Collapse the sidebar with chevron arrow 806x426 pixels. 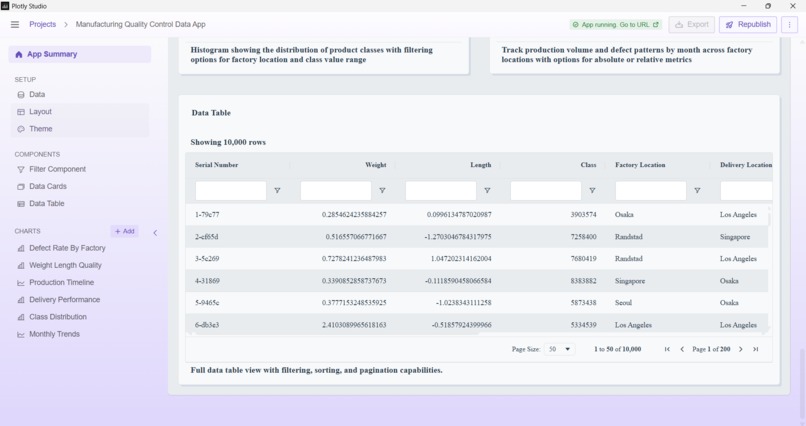click(x=155, y=233)
